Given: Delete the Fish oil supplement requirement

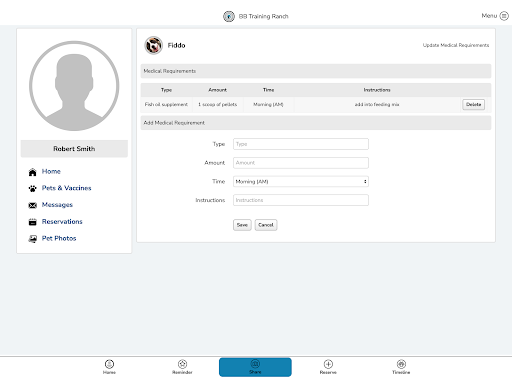Looking at the screenshot, I should 473,104.
